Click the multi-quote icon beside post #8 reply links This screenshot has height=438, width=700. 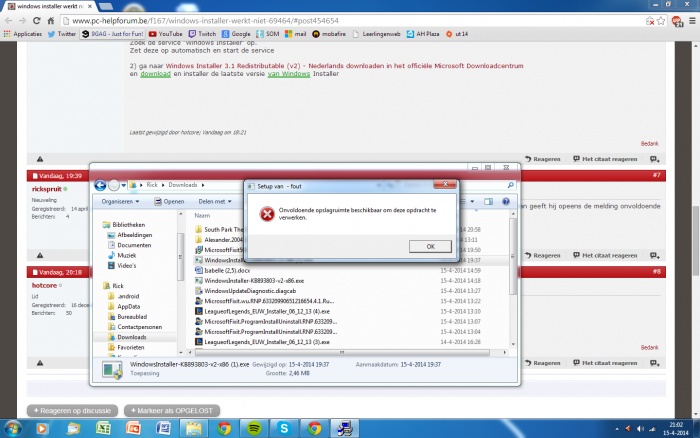coord(655,363)
